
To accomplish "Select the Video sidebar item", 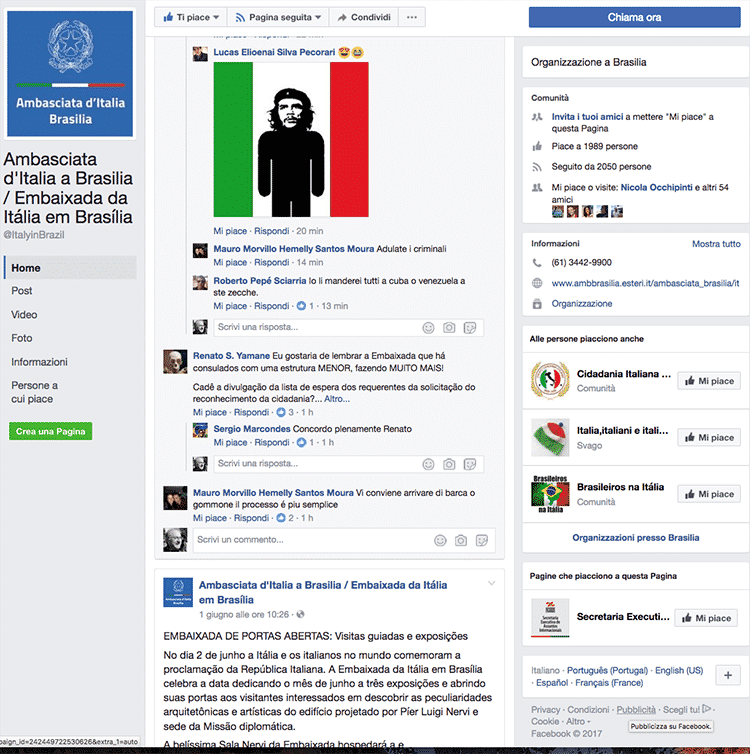I will (24, 314).
